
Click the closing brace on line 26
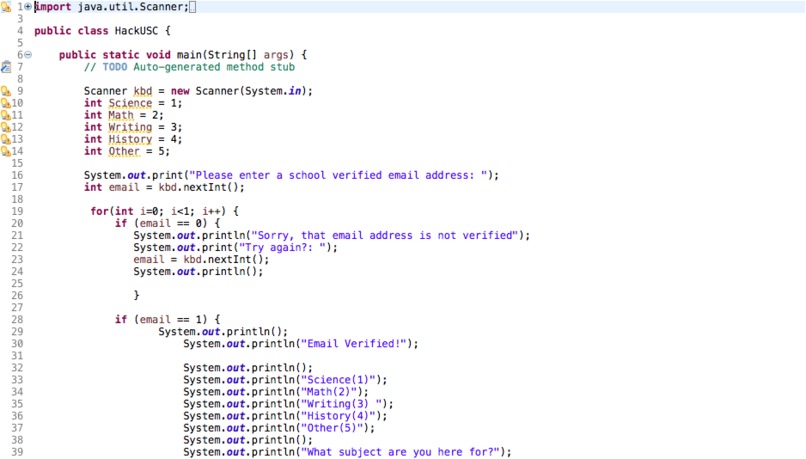[136, 295]
